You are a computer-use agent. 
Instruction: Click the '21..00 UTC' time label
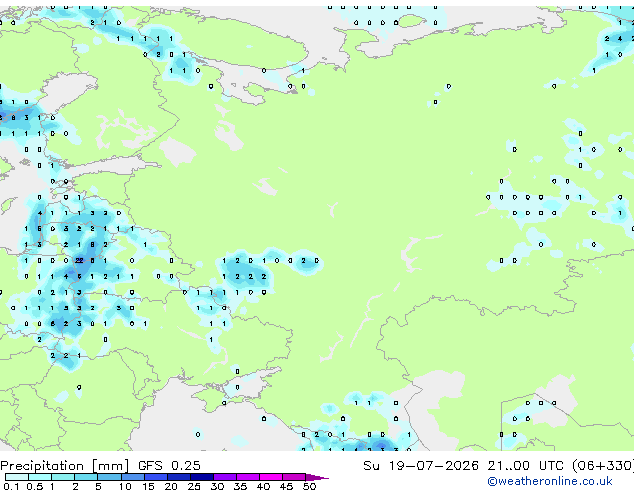[x=525, y=466]
